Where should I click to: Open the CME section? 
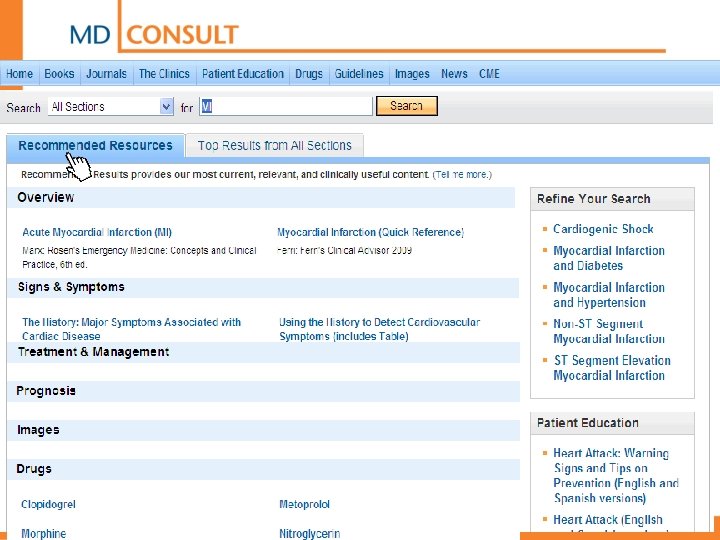489,74
